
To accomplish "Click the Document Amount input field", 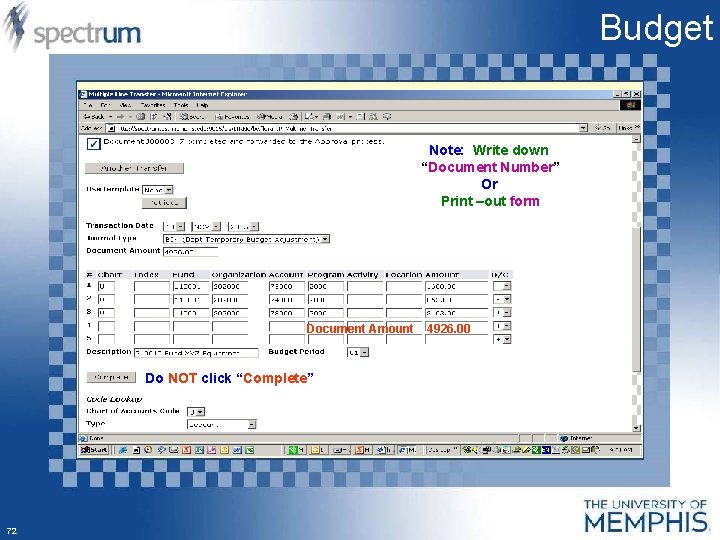I will click(190, 252).
